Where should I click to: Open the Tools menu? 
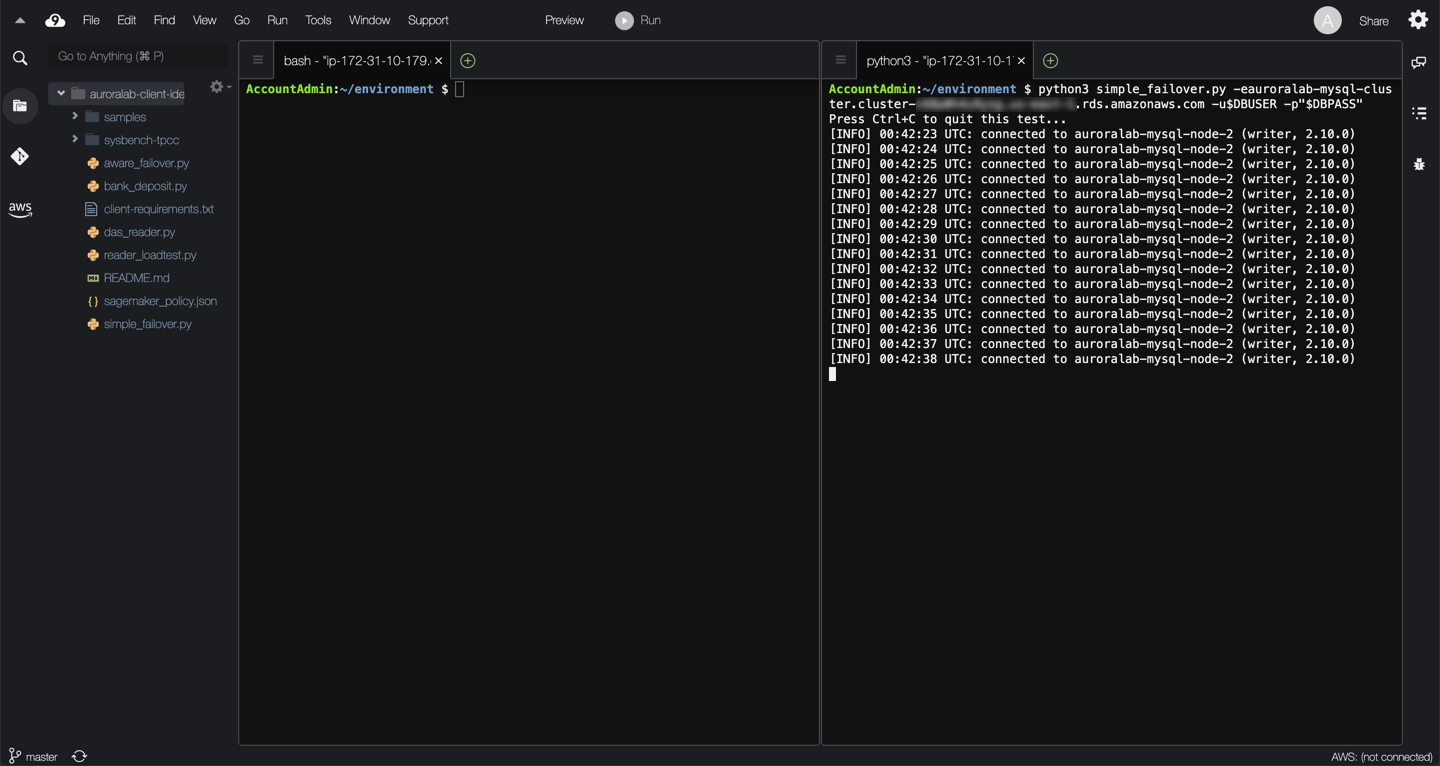click(318, 20)
